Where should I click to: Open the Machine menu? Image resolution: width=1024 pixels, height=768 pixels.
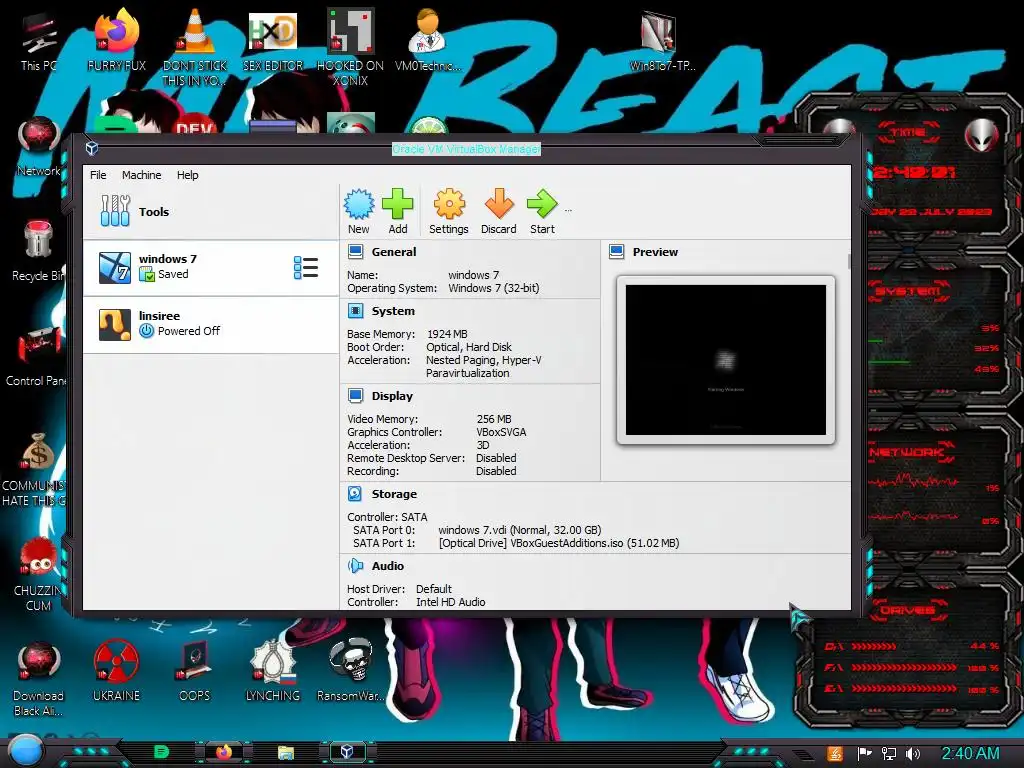tap(141, 175)
